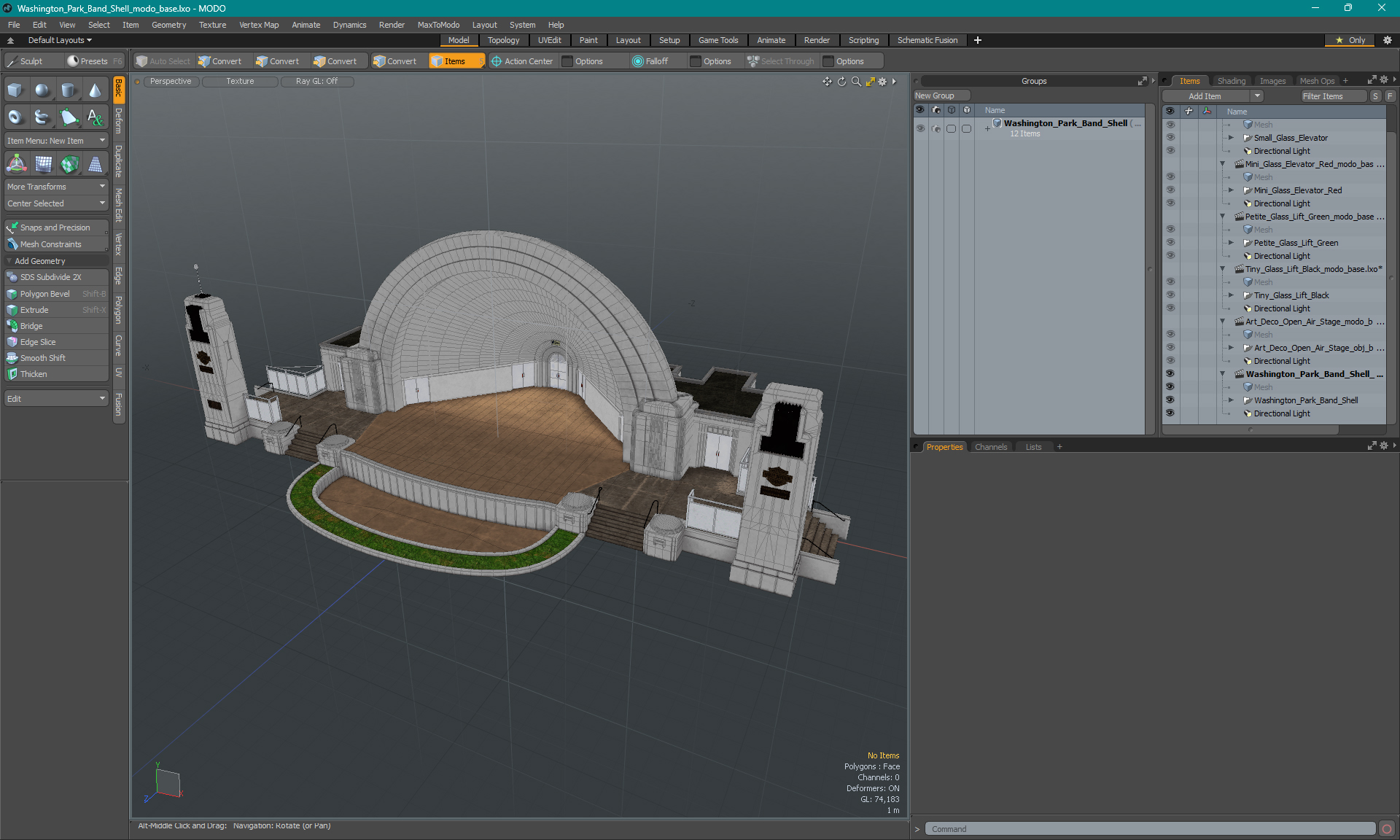1400x840 pixels.
Task: Click the viewport zoom magnifier icon
Action: click(856, 82)
